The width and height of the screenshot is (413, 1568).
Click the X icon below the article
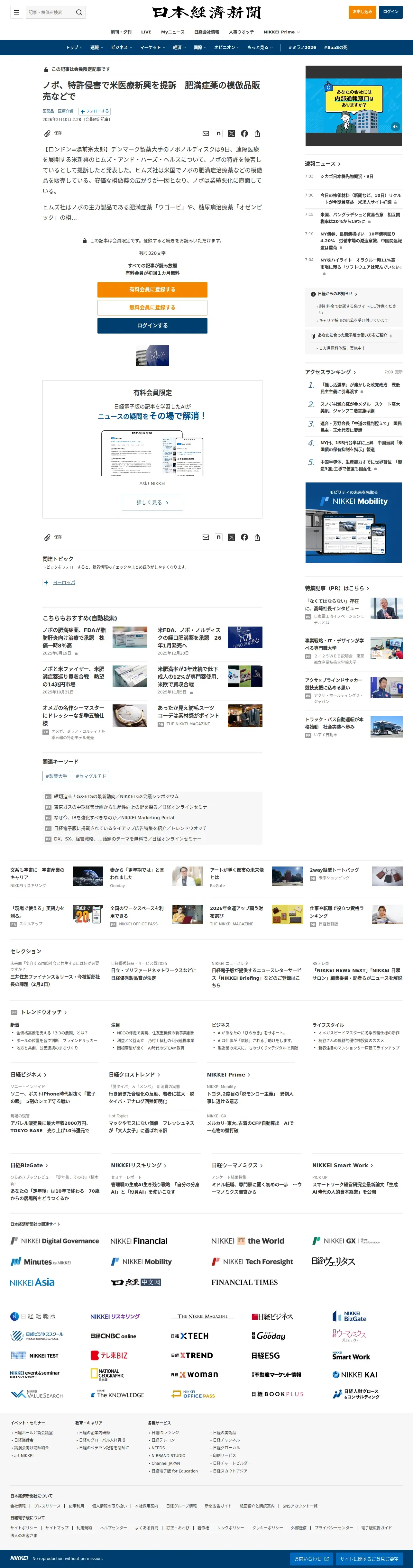[x=232, y=537]
